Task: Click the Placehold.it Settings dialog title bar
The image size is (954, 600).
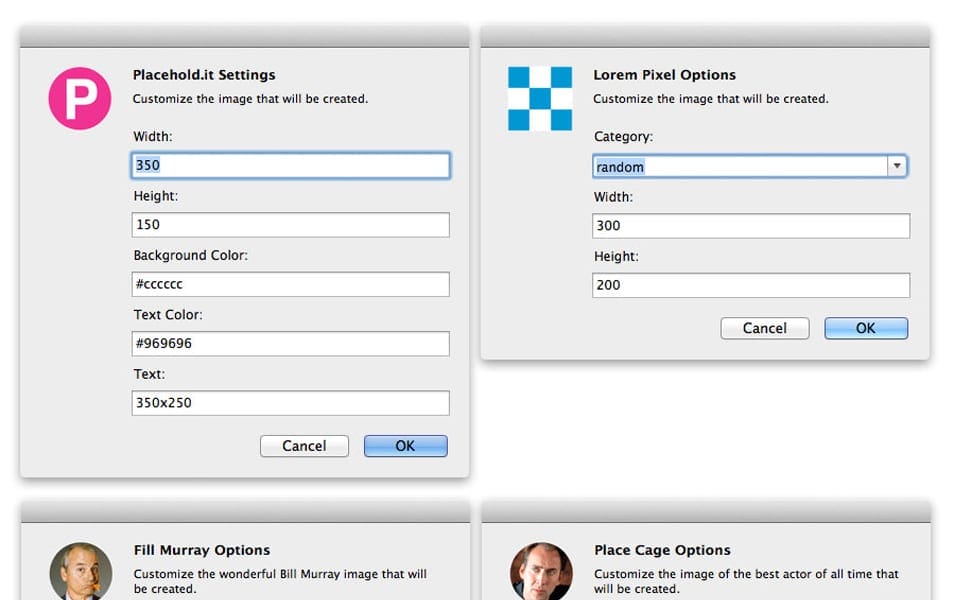Action: [244, 37]
